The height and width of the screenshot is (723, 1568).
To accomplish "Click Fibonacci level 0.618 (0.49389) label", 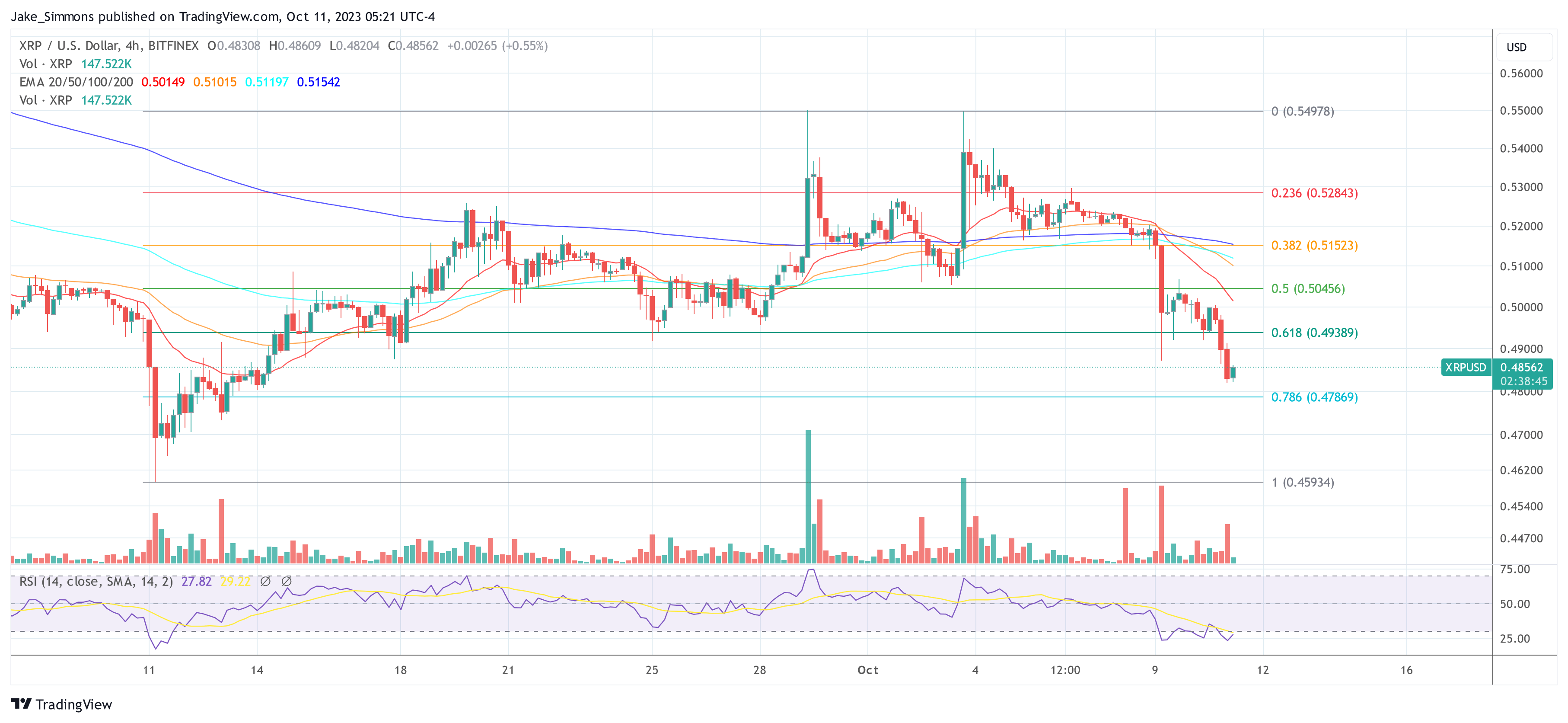I will (1314, 333).
